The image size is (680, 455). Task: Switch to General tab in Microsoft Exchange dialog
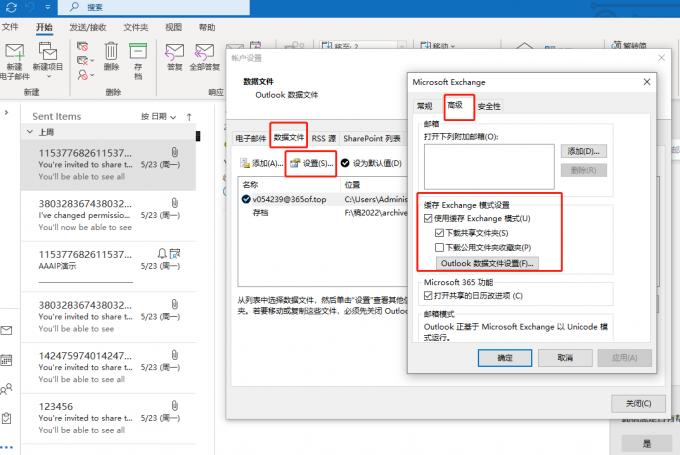[425, 106]
